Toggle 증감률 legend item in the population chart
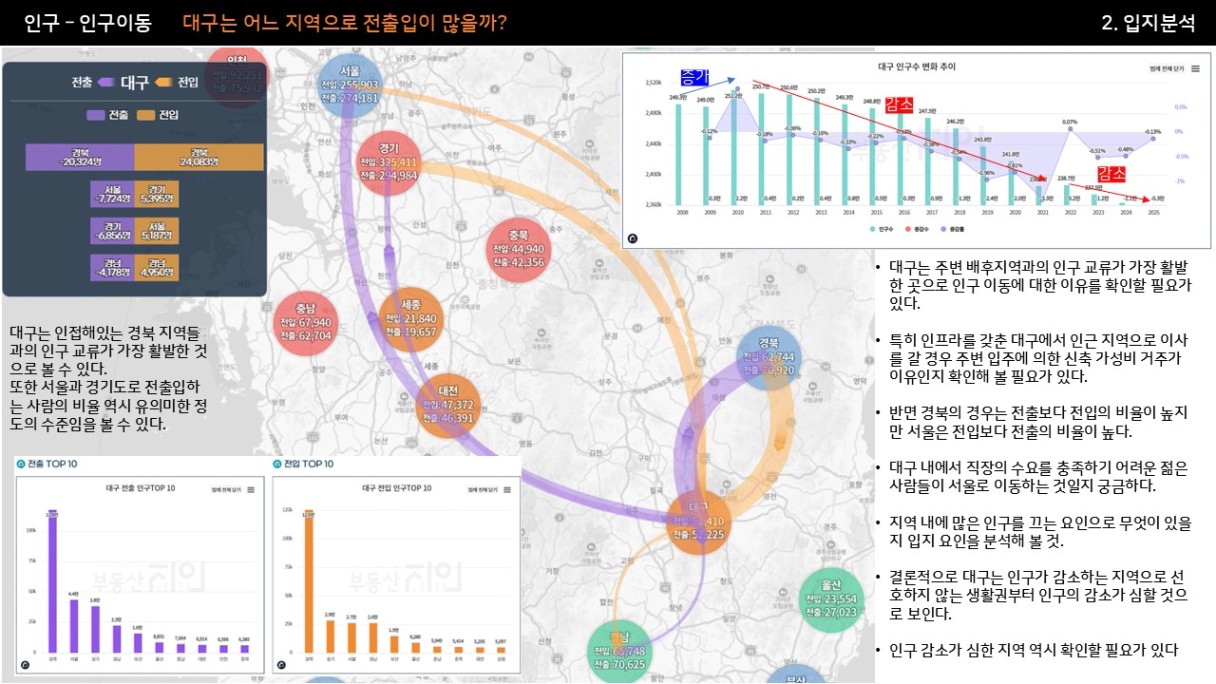Screen dimensions: 1216x684 (953, 228)
